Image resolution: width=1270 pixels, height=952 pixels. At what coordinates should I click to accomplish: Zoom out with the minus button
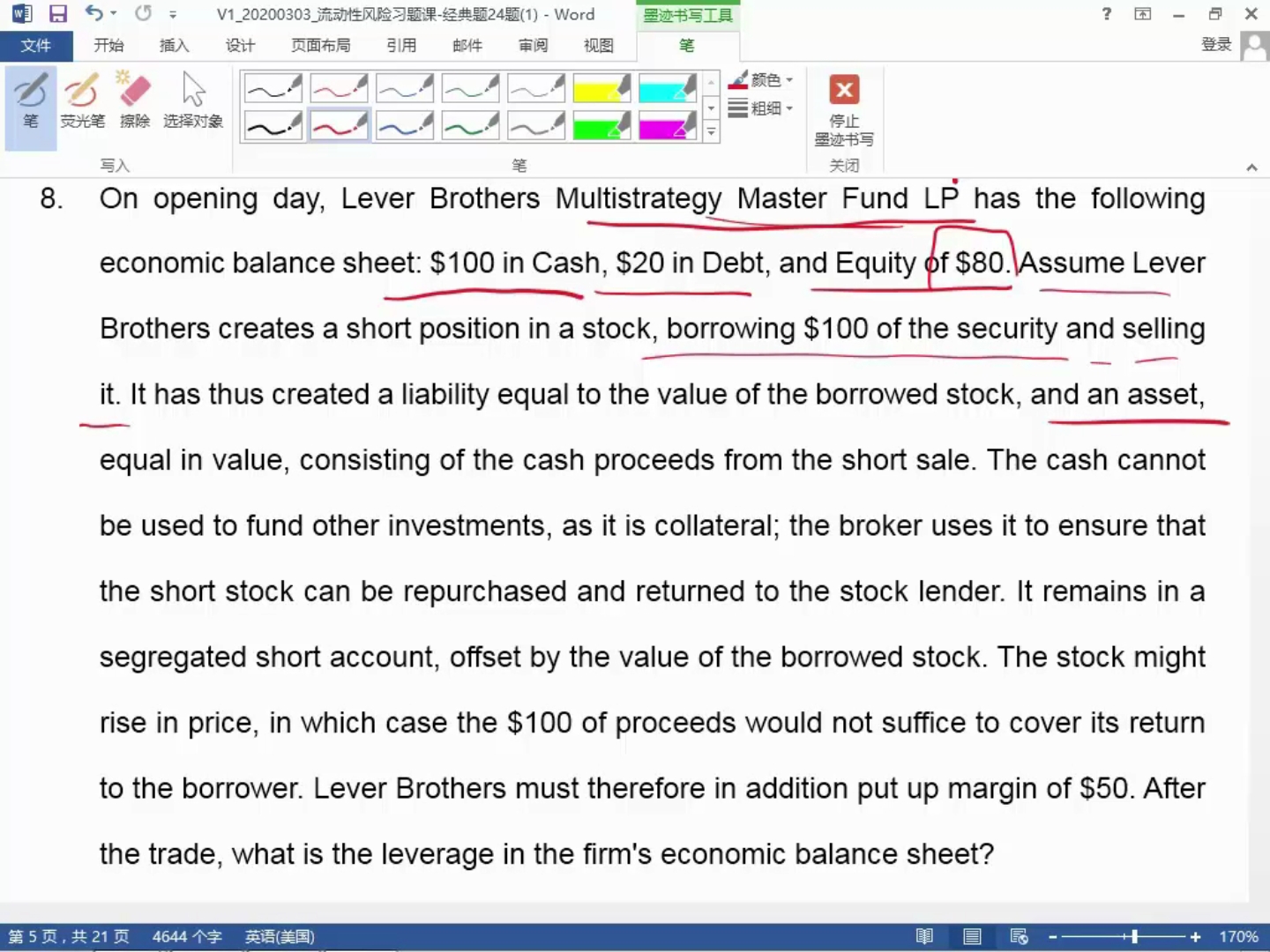point(1052,937)
